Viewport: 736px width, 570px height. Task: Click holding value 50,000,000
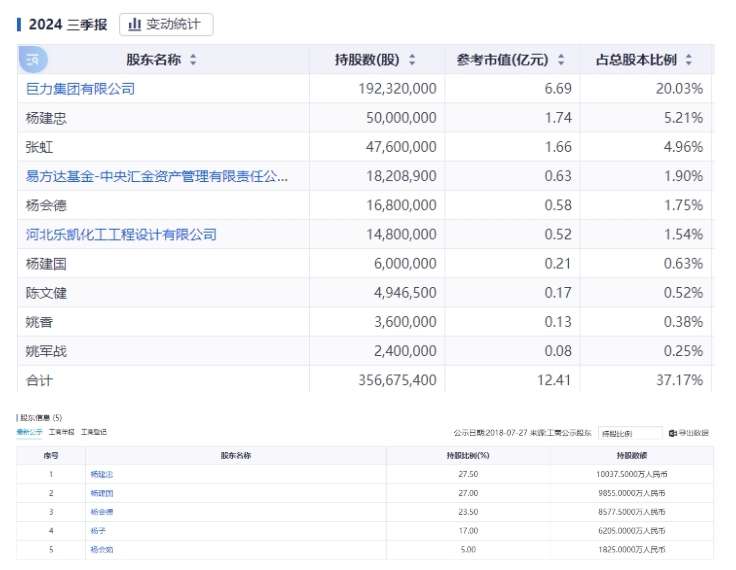pos(401,118)
